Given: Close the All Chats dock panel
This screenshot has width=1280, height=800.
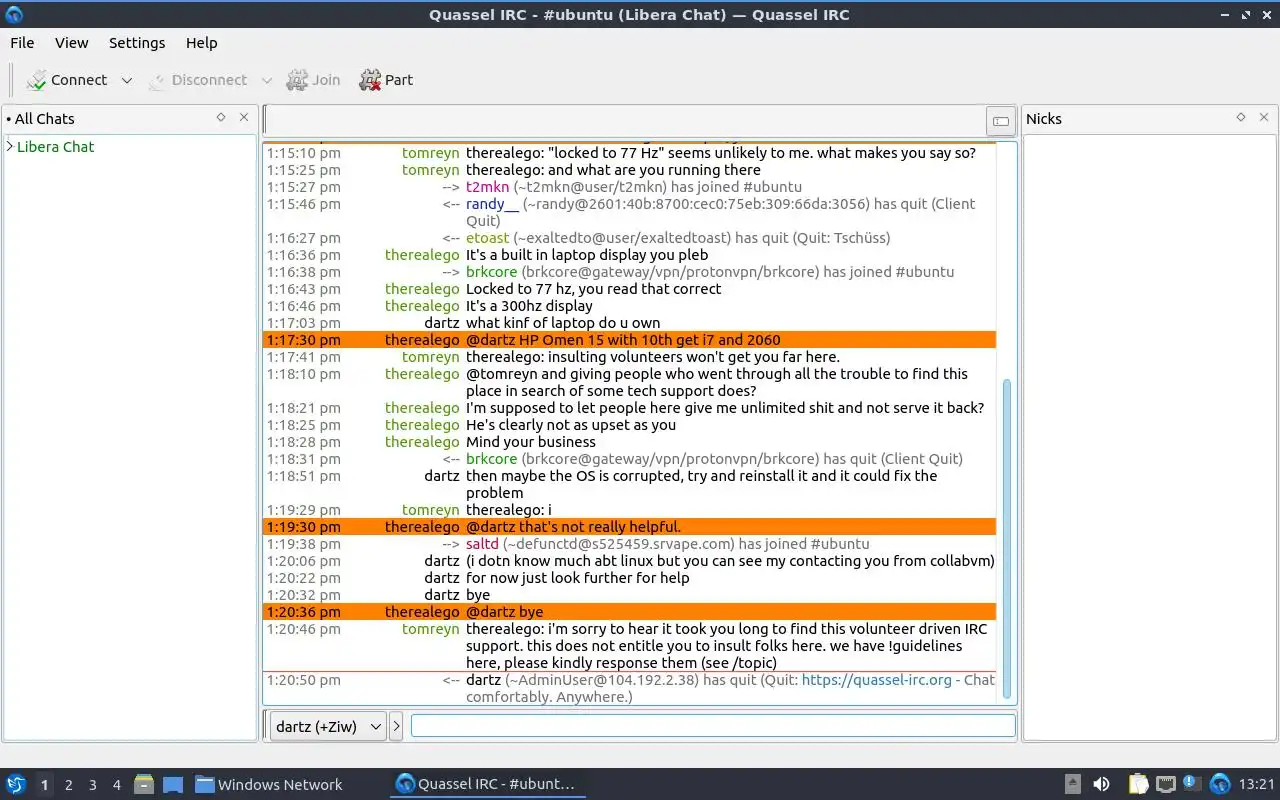Looking at the screenshot, I should pyautogui.click(x=244, y=117).
